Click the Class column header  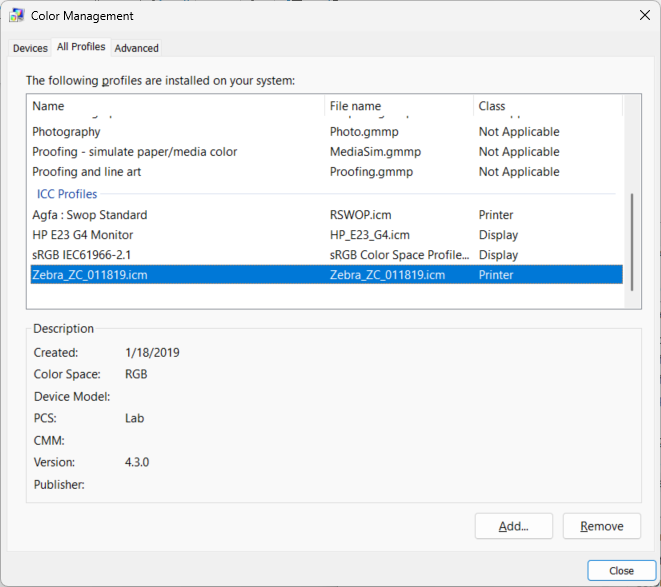(x=546, y=106)
